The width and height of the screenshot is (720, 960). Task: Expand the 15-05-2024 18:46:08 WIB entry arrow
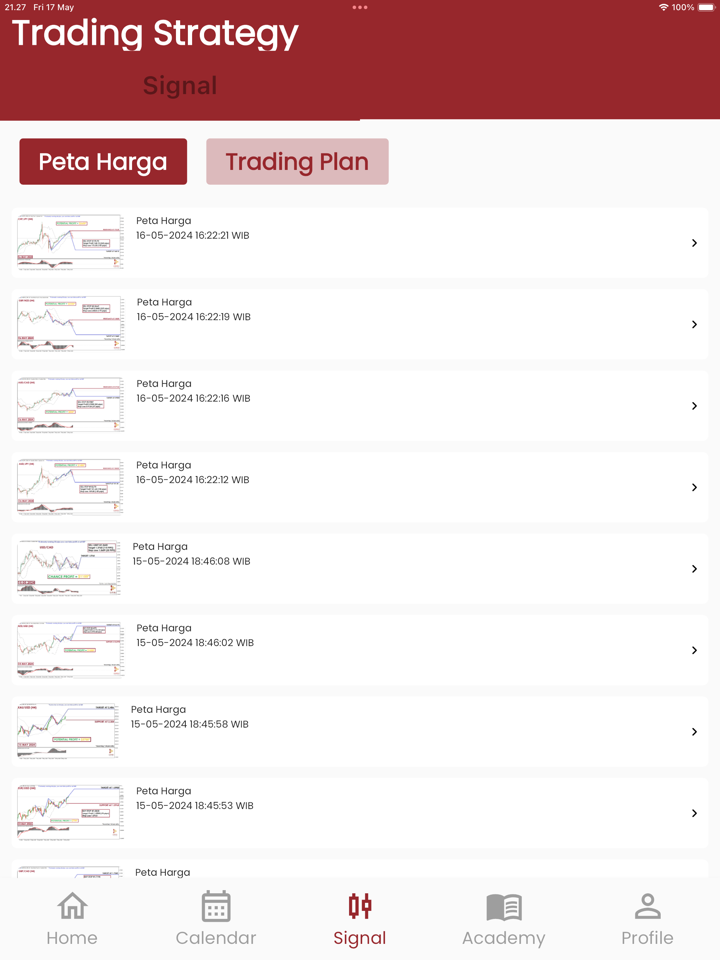tap(694, 569)
